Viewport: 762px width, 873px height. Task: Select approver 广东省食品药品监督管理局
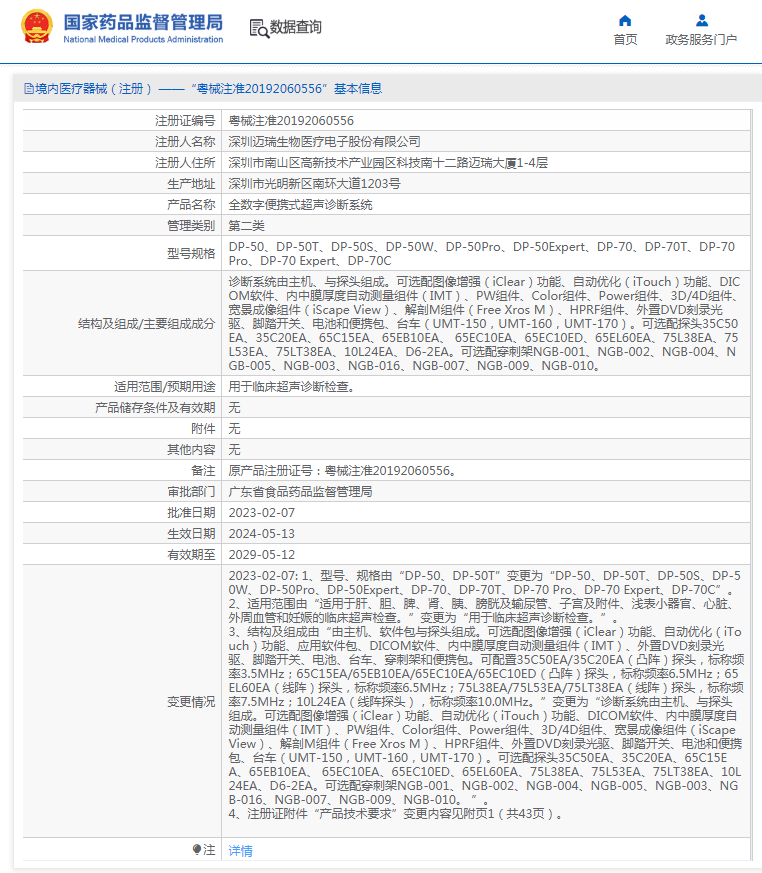point(301,492)
